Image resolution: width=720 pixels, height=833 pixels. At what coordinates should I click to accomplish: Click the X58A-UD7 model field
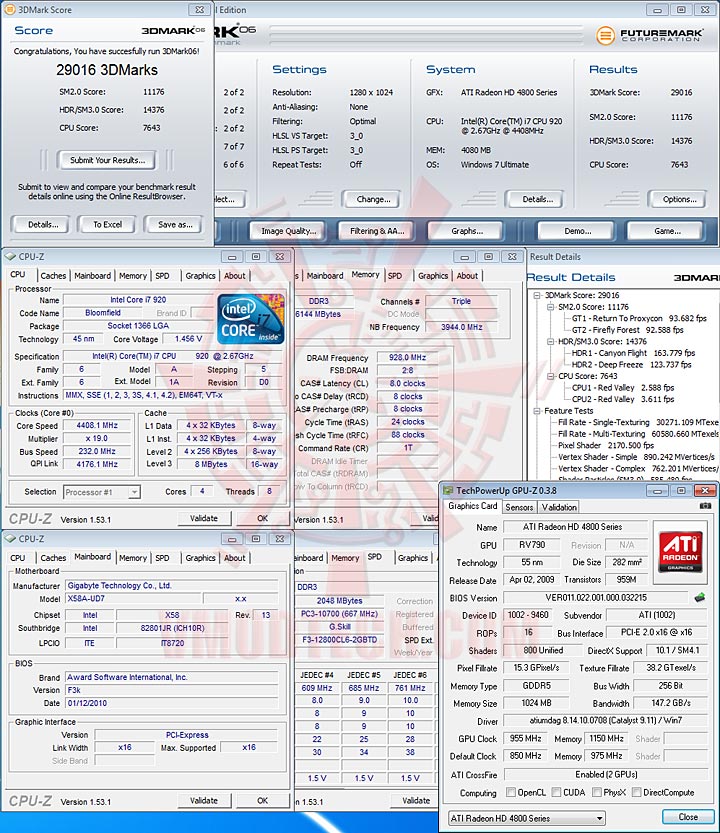coord(132,599)
